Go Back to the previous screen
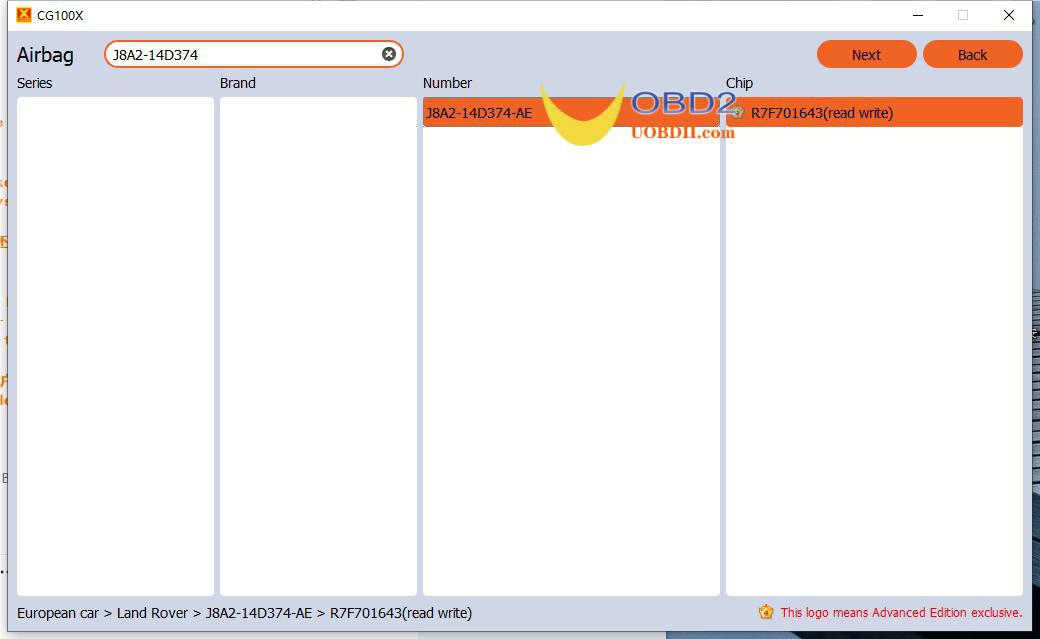 (x=972, y=54)
